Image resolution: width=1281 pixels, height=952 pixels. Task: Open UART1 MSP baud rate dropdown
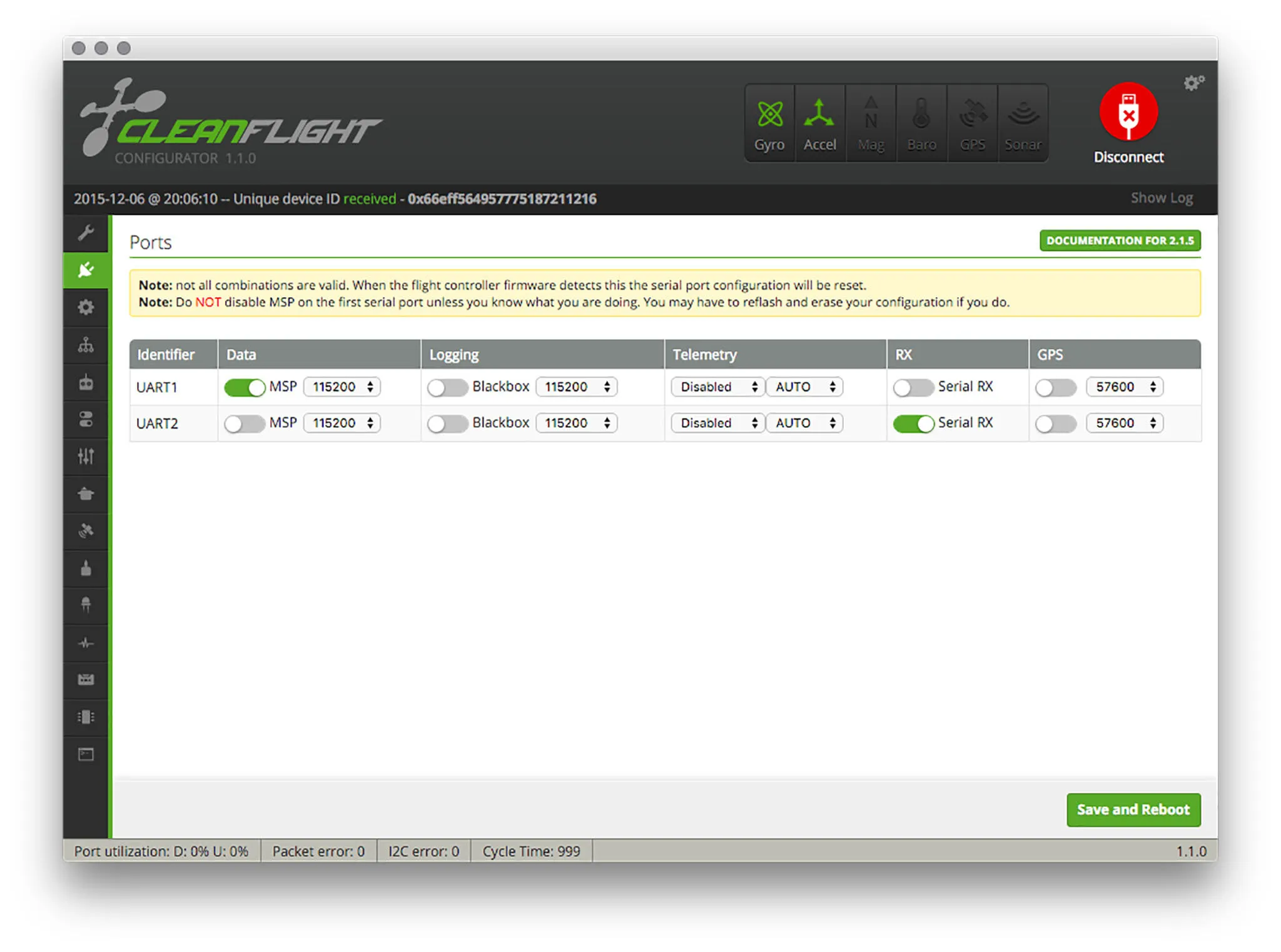tap(342, 387)
